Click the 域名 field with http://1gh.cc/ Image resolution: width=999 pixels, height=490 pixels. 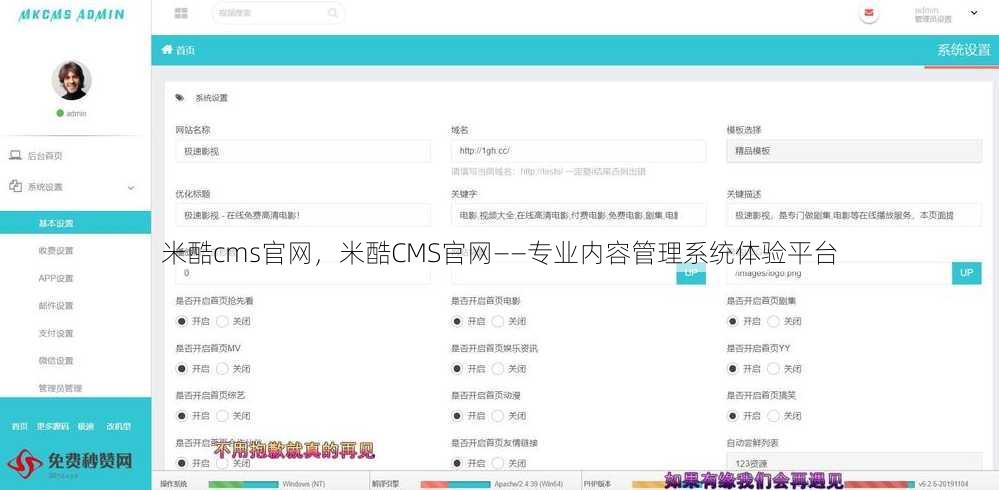[x=579, y=151]
